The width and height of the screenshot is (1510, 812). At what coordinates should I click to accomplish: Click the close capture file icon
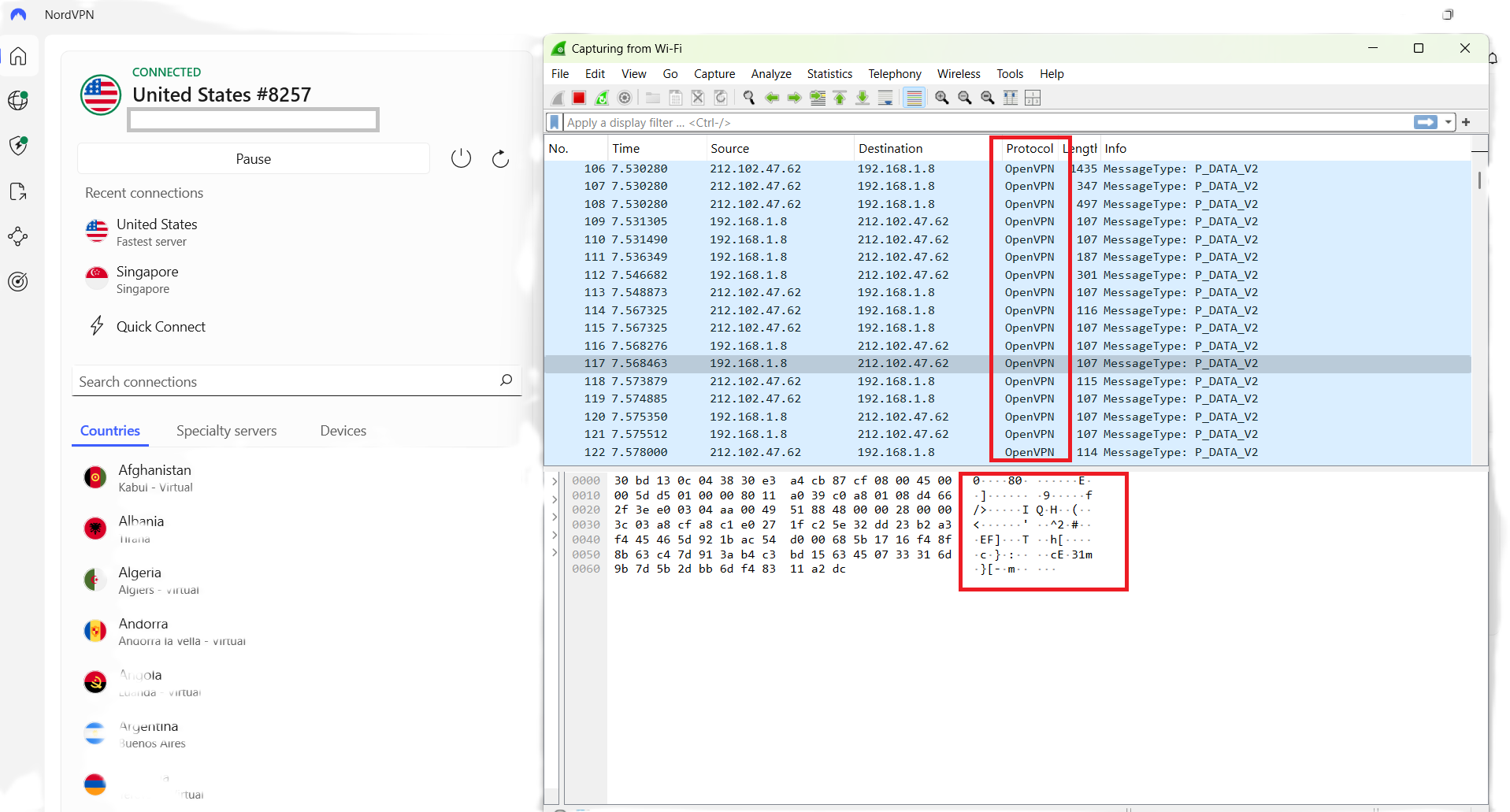click(x=698, y=98)
